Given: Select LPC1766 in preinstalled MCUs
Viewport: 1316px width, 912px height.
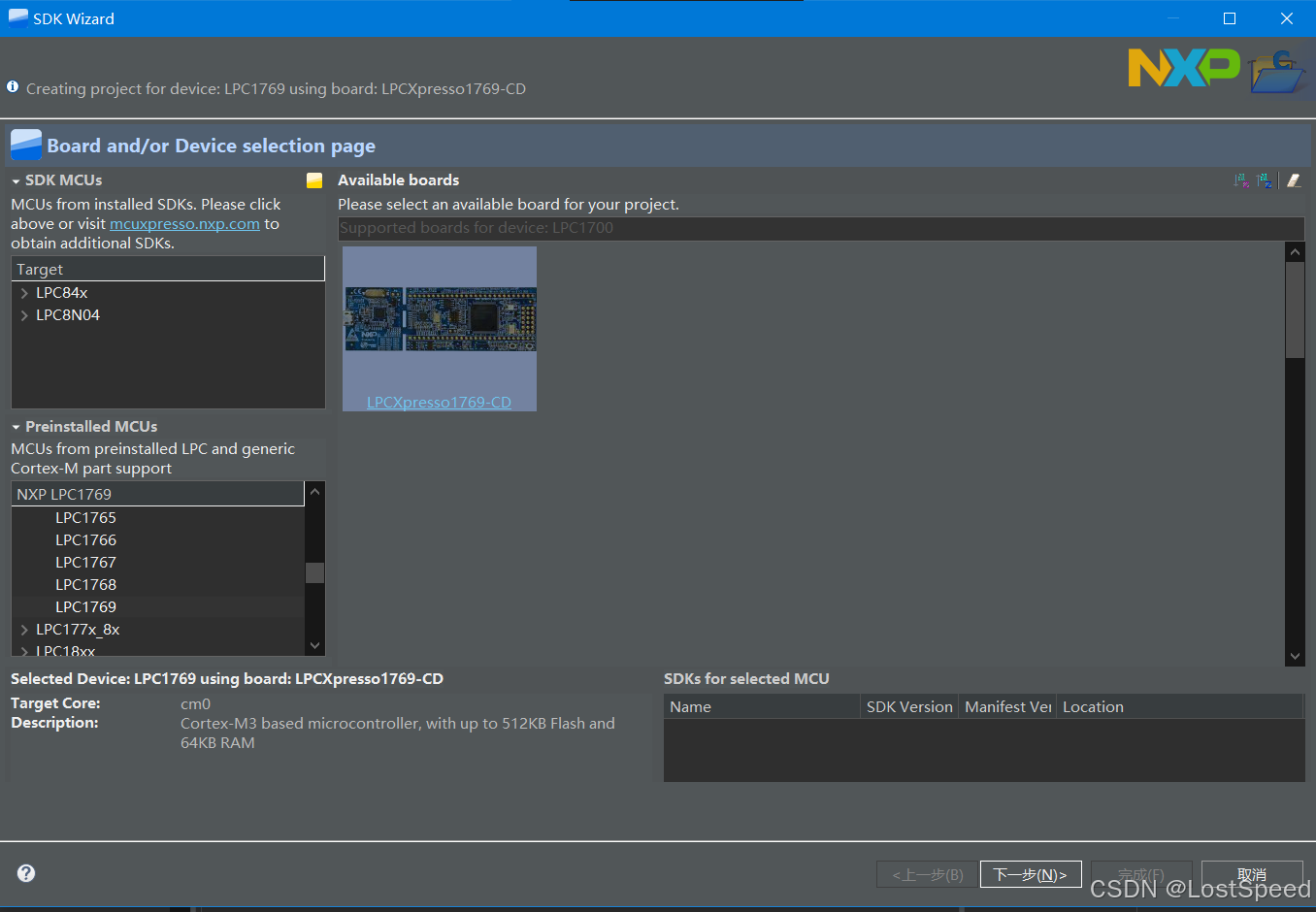Looking at the screenshot, I should click(x=85, y=540).
